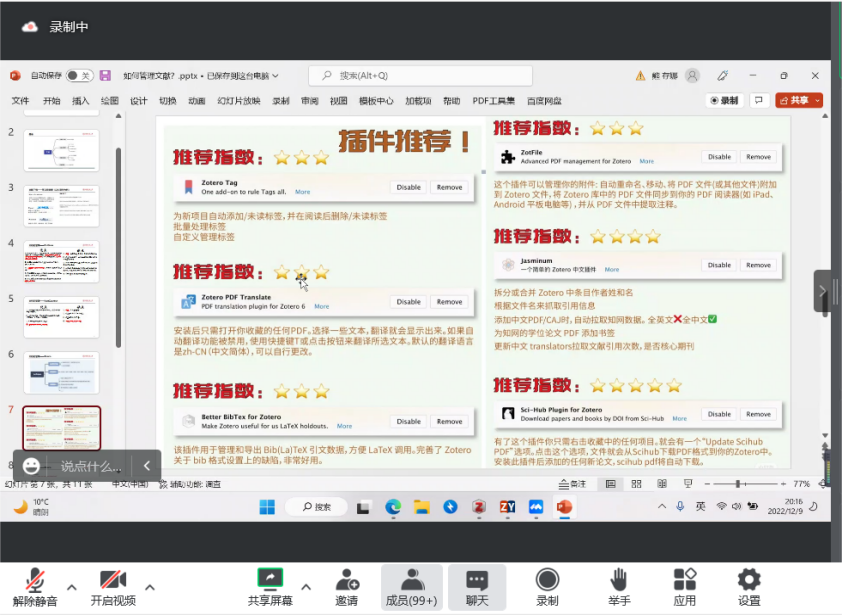The width and height of the screenshot is (842, 615).
Task: Open the 幻灯片放映 ribbon tab
Action: (239, 101)
